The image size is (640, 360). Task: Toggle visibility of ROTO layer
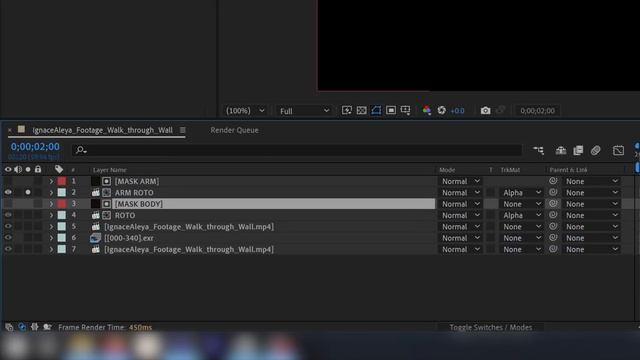click(x=8, y=215)
